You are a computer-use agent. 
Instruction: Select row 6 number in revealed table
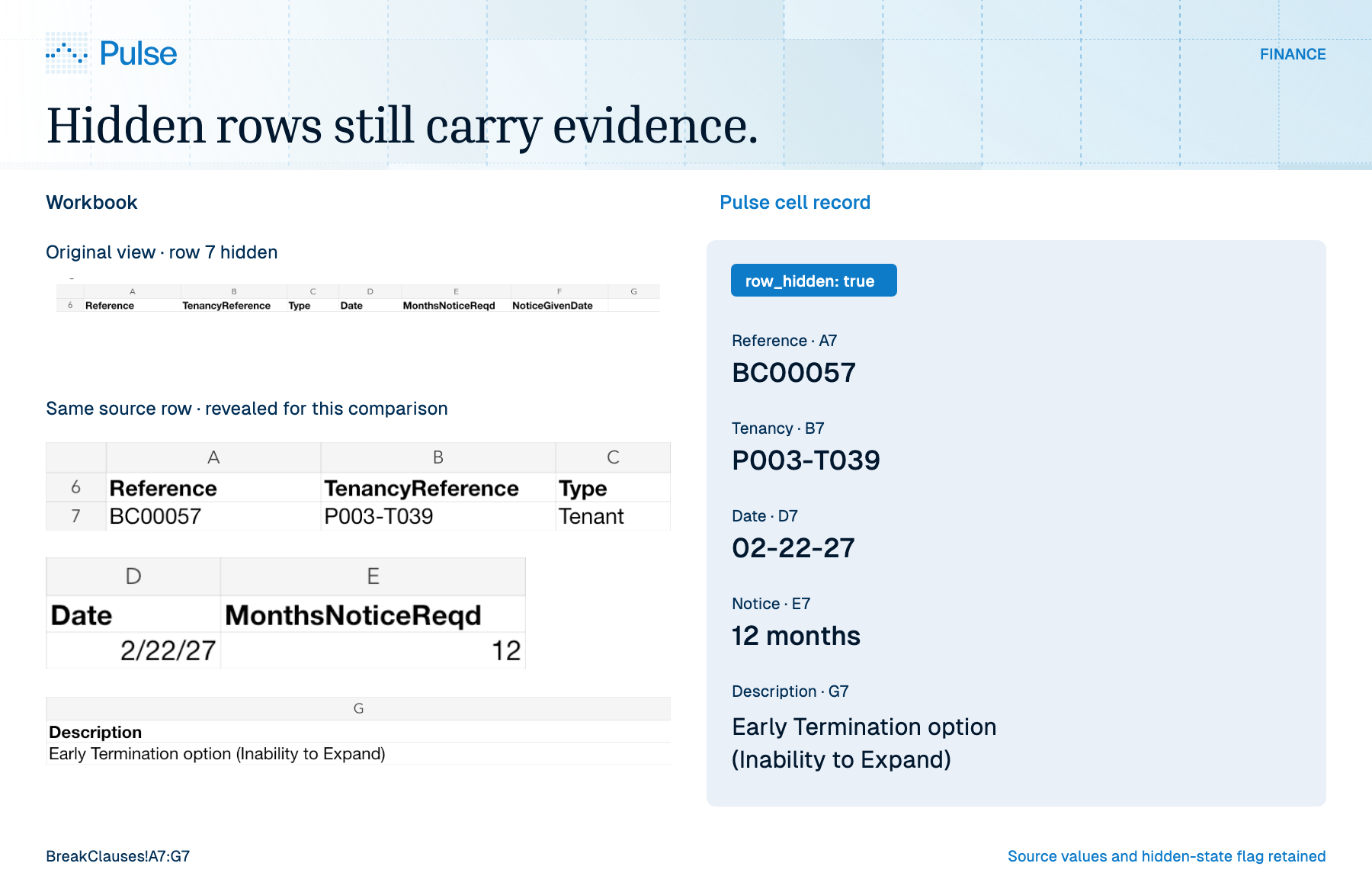tap(75, 487)
